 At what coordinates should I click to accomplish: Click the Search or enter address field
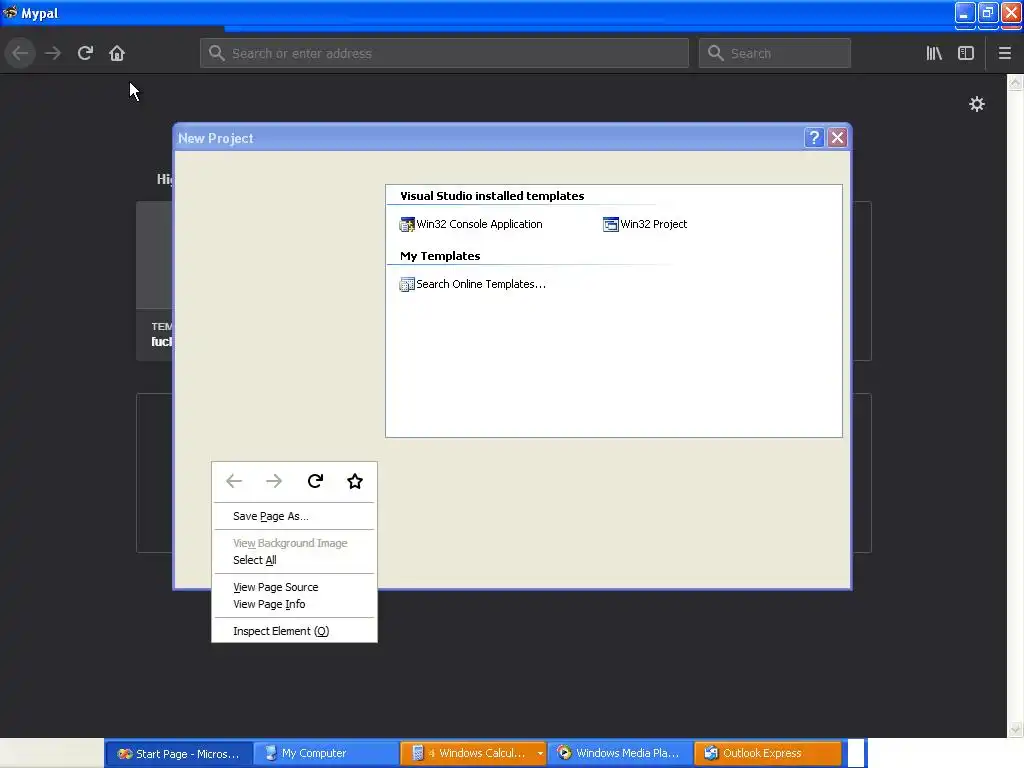pos(444,53)
